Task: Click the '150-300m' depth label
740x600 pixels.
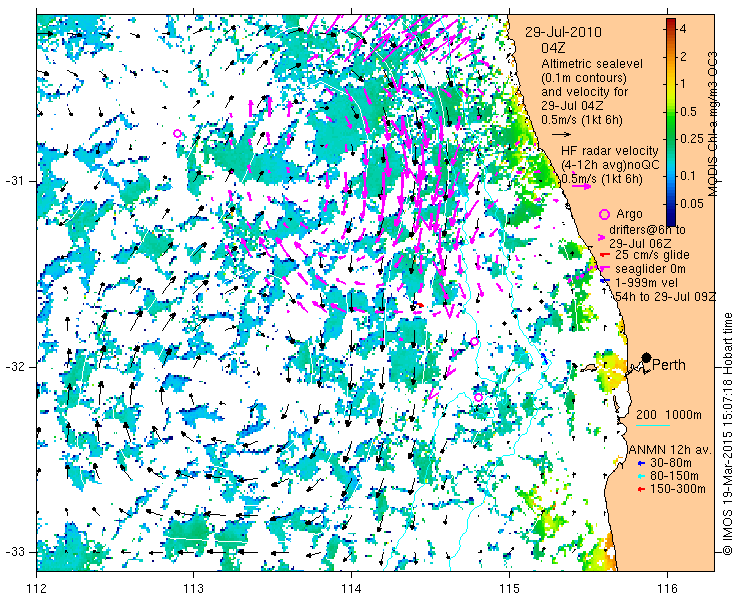Action: (678, 490)
